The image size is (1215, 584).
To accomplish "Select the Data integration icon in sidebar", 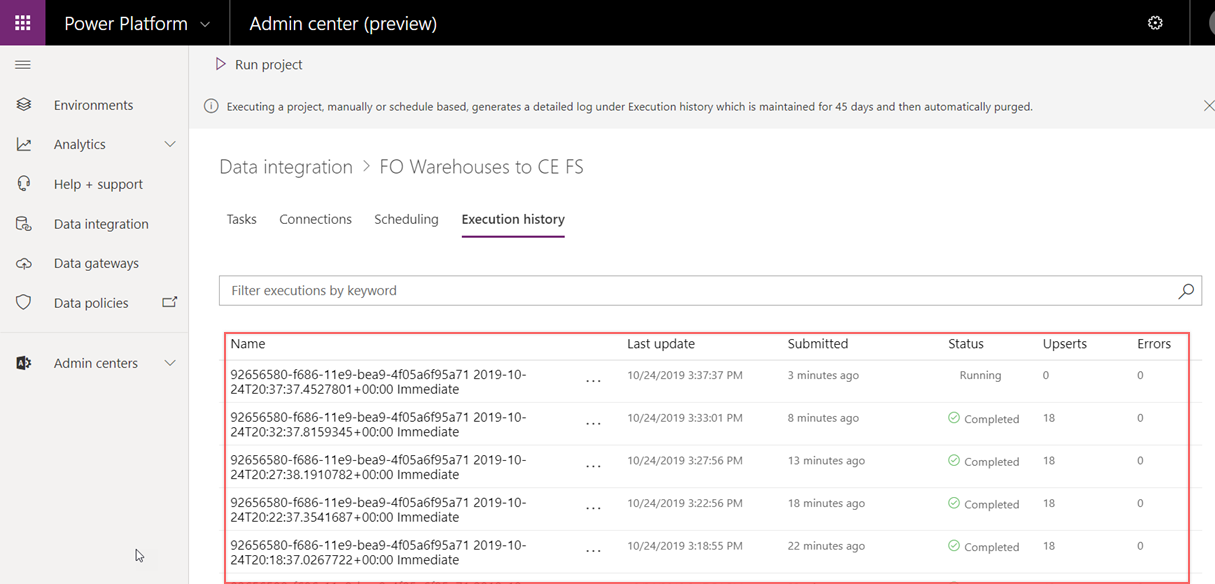I will point(24,223).
